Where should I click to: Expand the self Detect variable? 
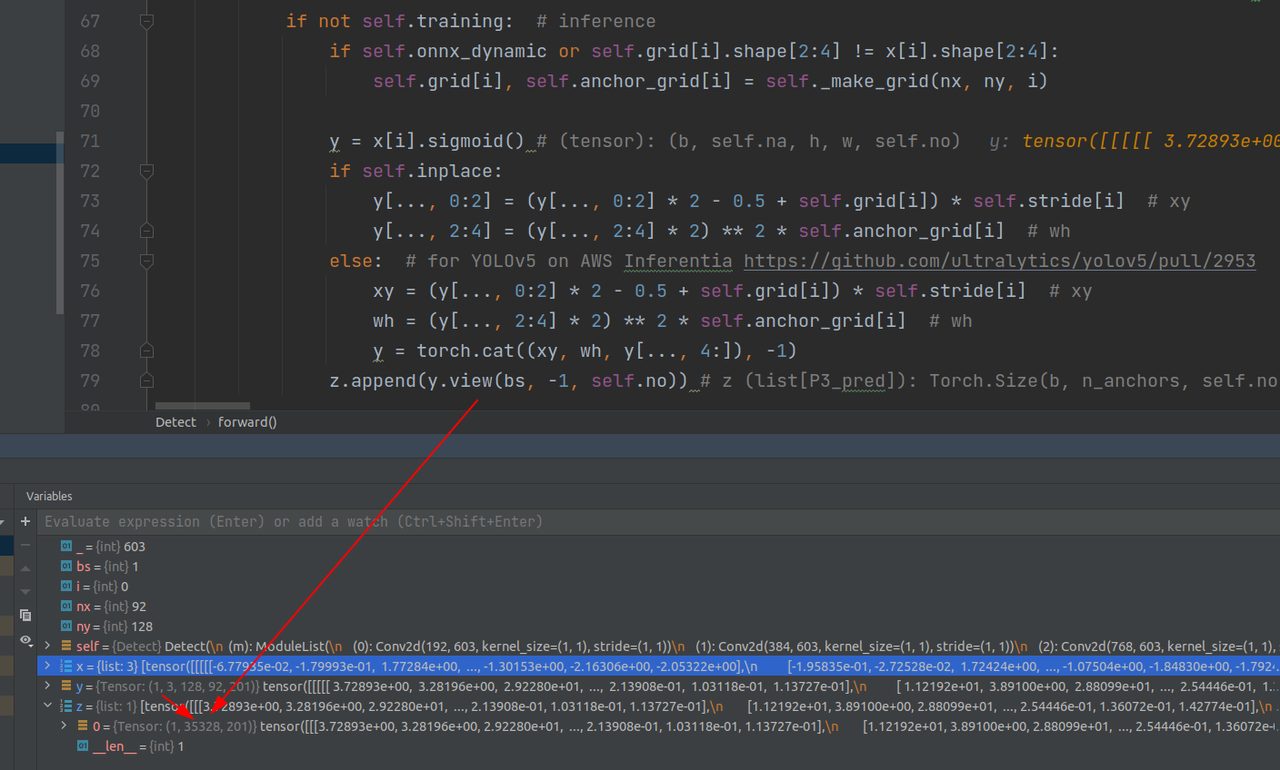click(48, 647)
